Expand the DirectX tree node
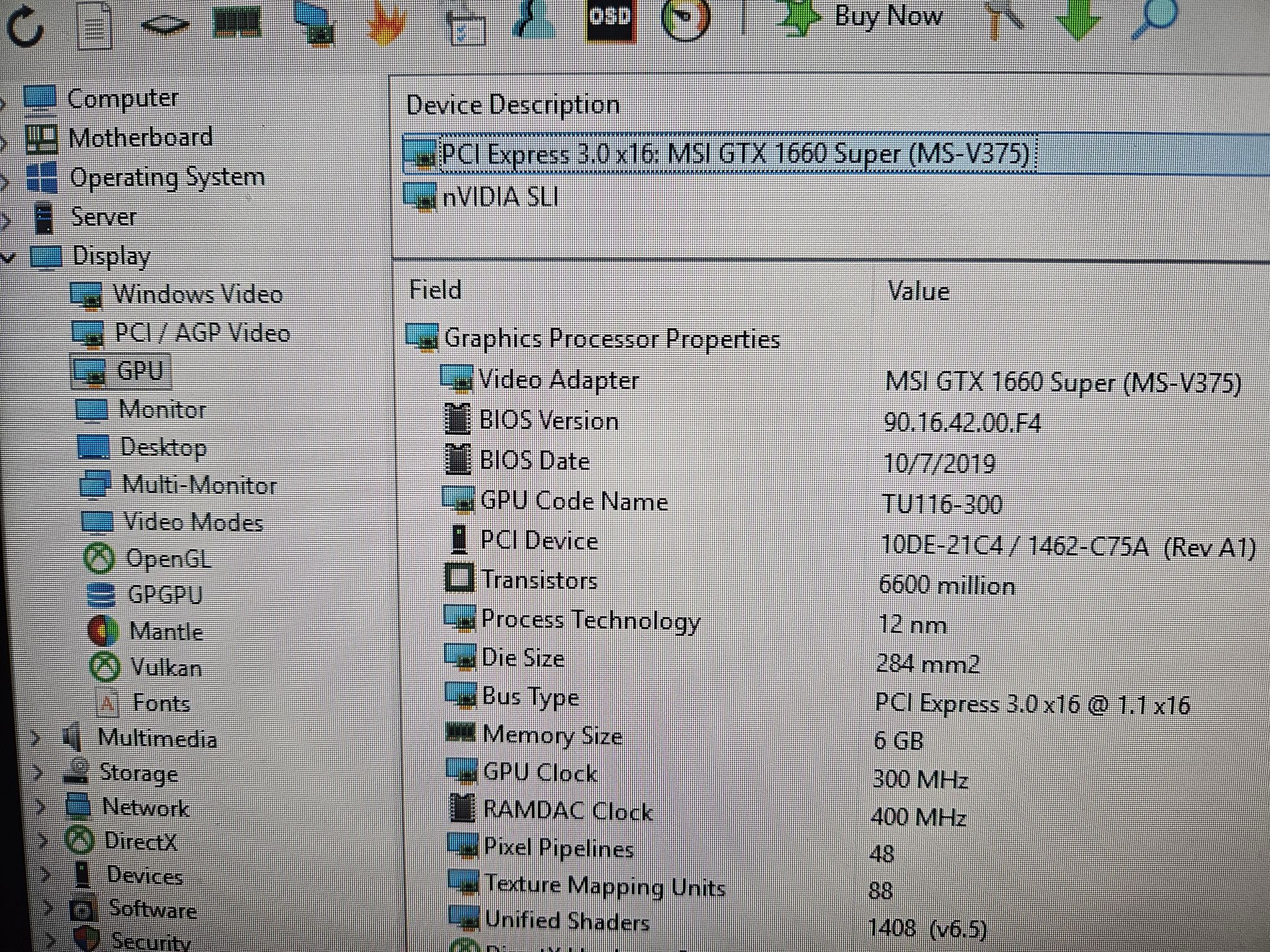The width and height of the screenshot is (1270, 952). 43,840
